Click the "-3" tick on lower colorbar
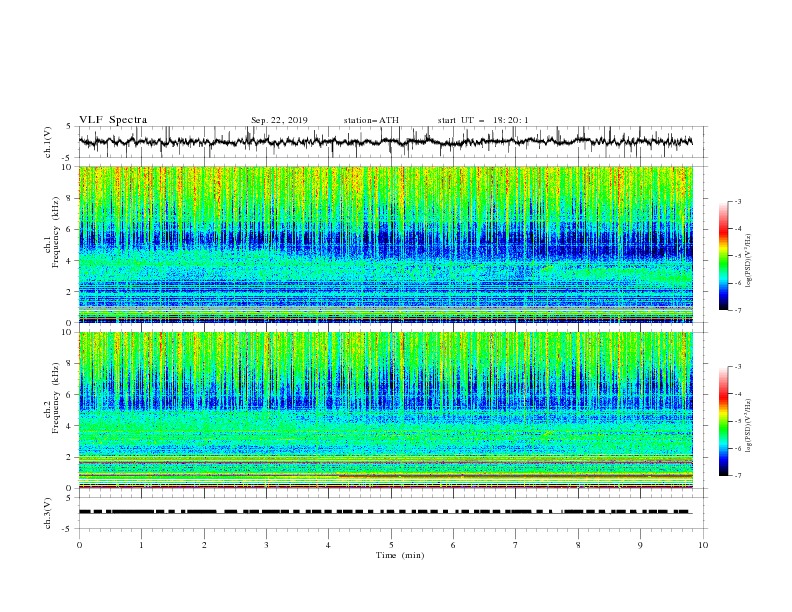Screen dimensions: 792x612 pyautogui.click(x=738, y=367)
